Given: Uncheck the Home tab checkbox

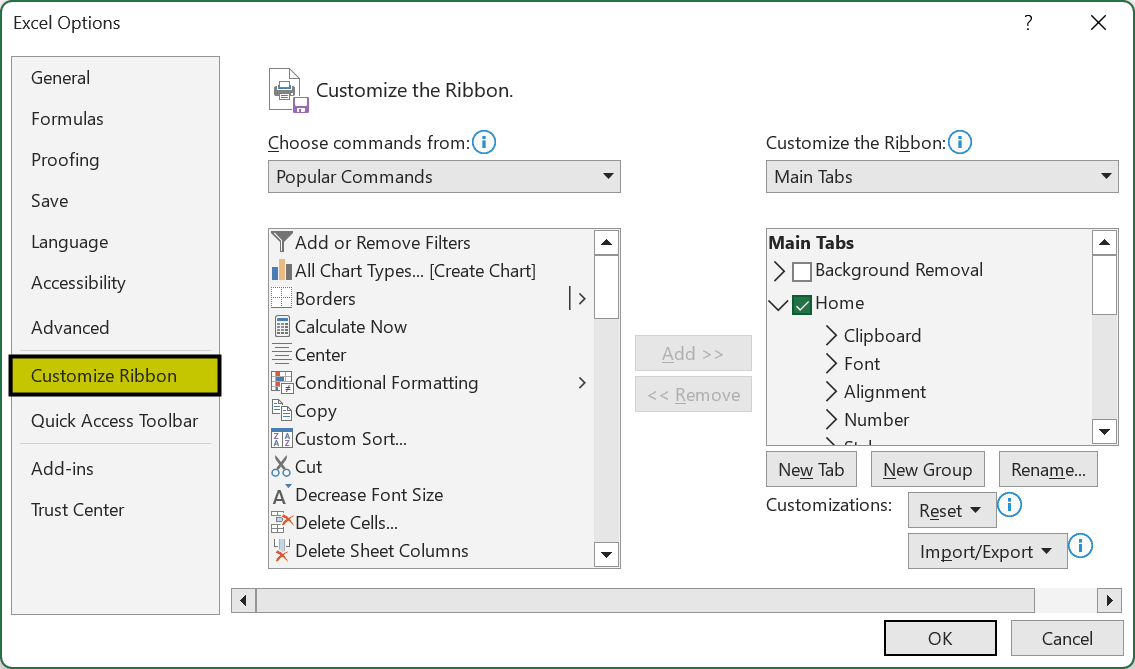Looking at the screenshot, I should (x=801, y=305).
